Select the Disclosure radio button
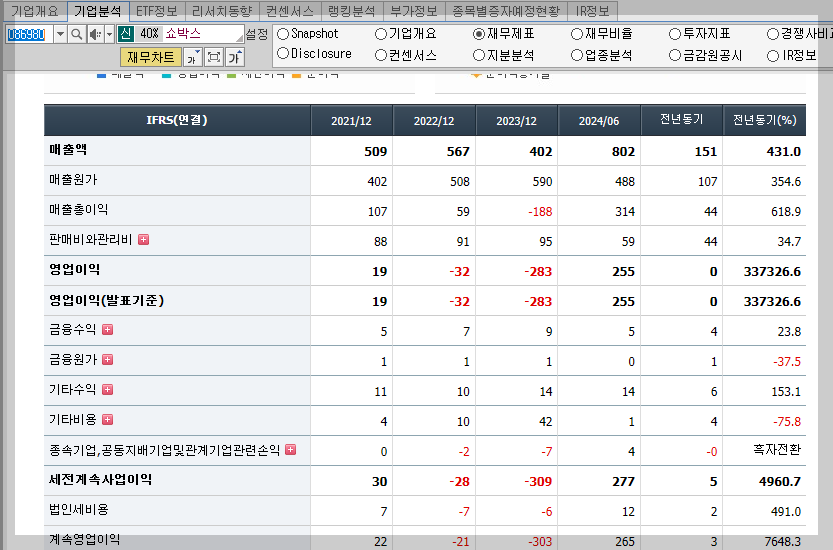This screenshot has width=833, height=550. click(x=283, y=54)
